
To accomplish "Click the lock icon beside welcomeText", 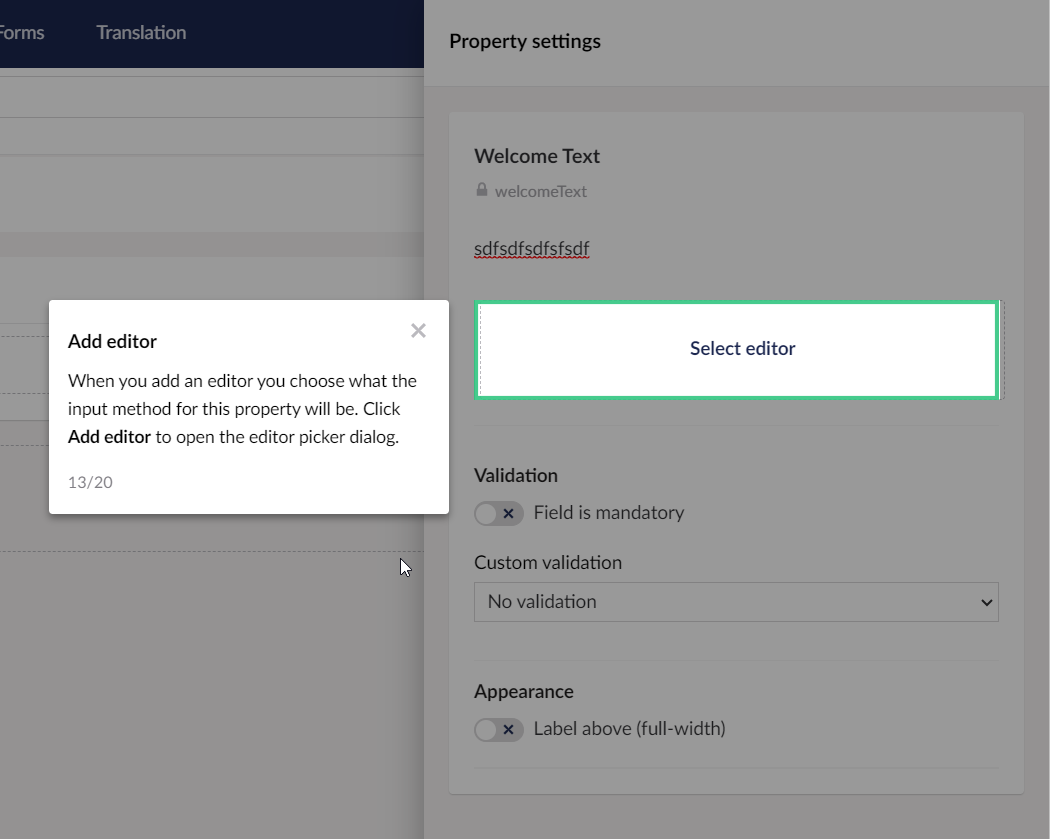I will (481, 189).
